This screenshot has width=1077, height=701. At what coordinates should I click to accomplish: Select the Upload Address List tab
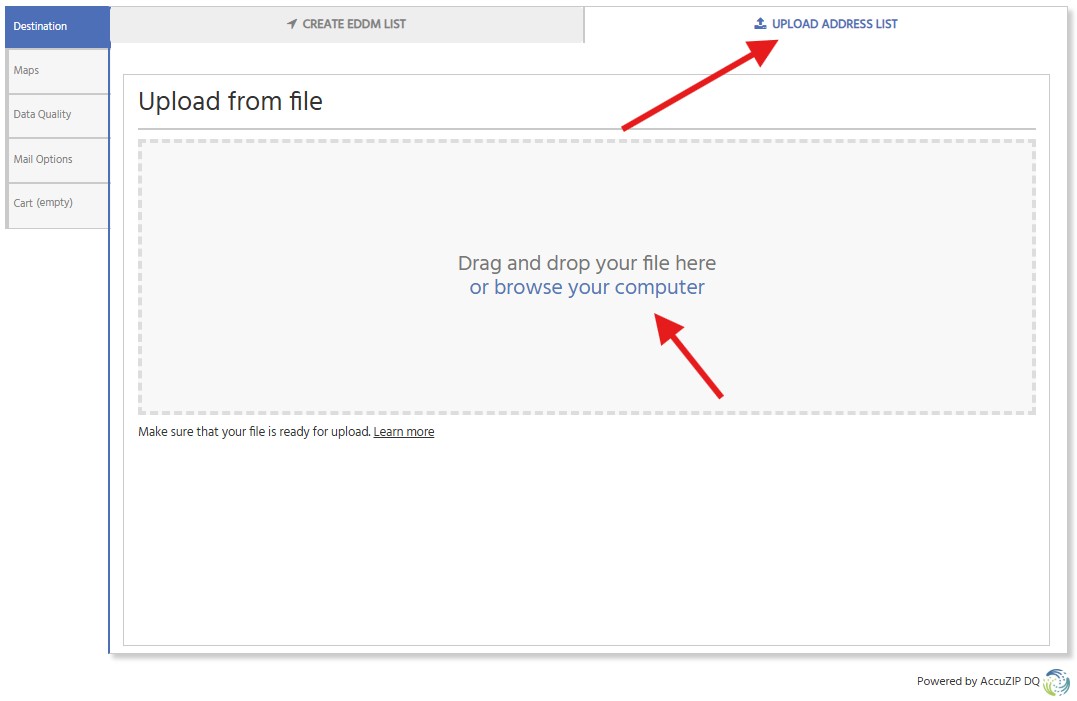coord(826,23)
